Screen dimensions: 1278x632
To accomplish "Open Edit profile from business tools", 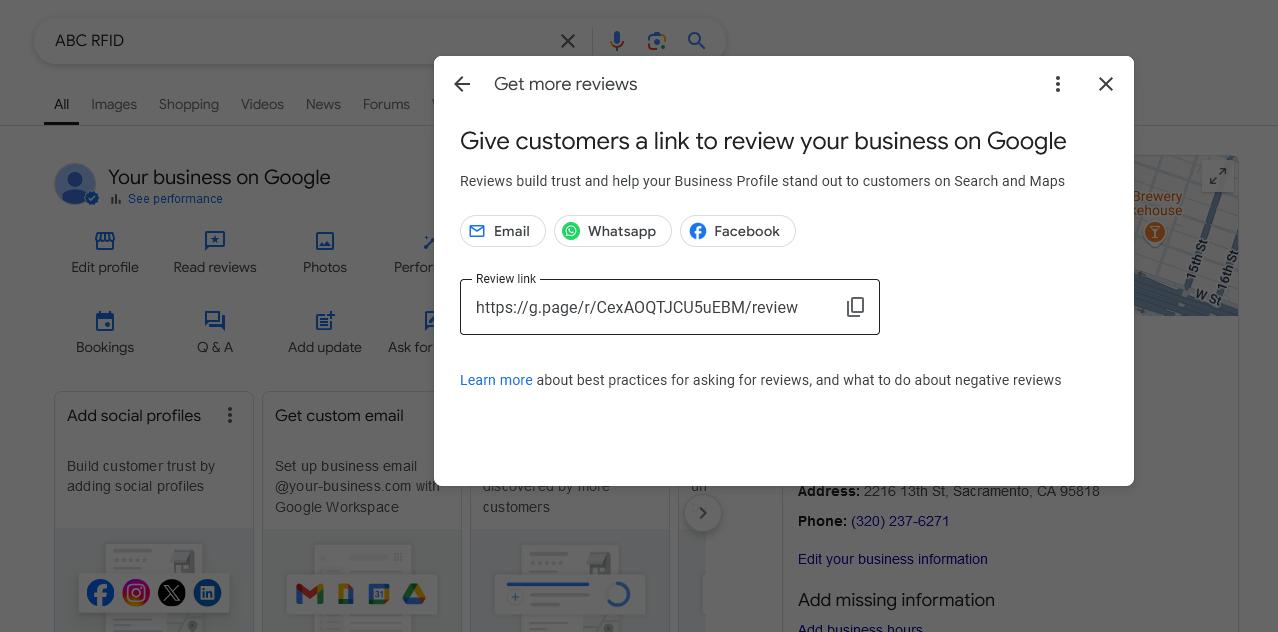I will click(x=105, y=252).
